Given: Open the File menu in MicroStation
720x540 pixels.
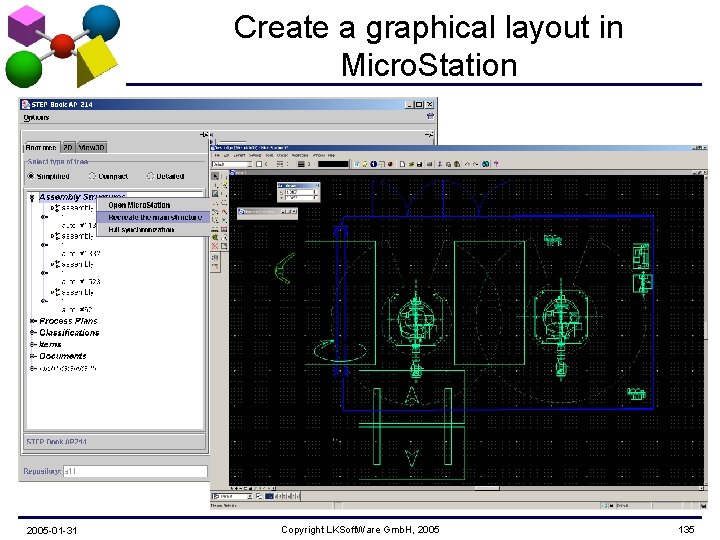Looking at the screenshot, I should (x=217, y=156).
